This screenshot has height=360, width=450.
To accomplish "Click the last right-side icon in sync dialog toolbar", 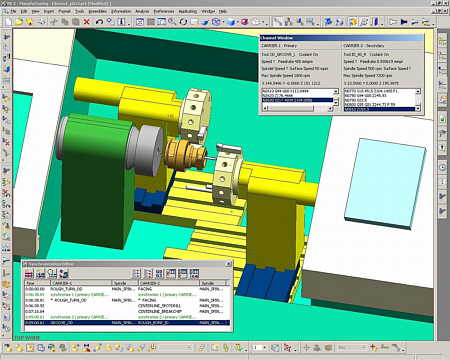I will [195, 274].
